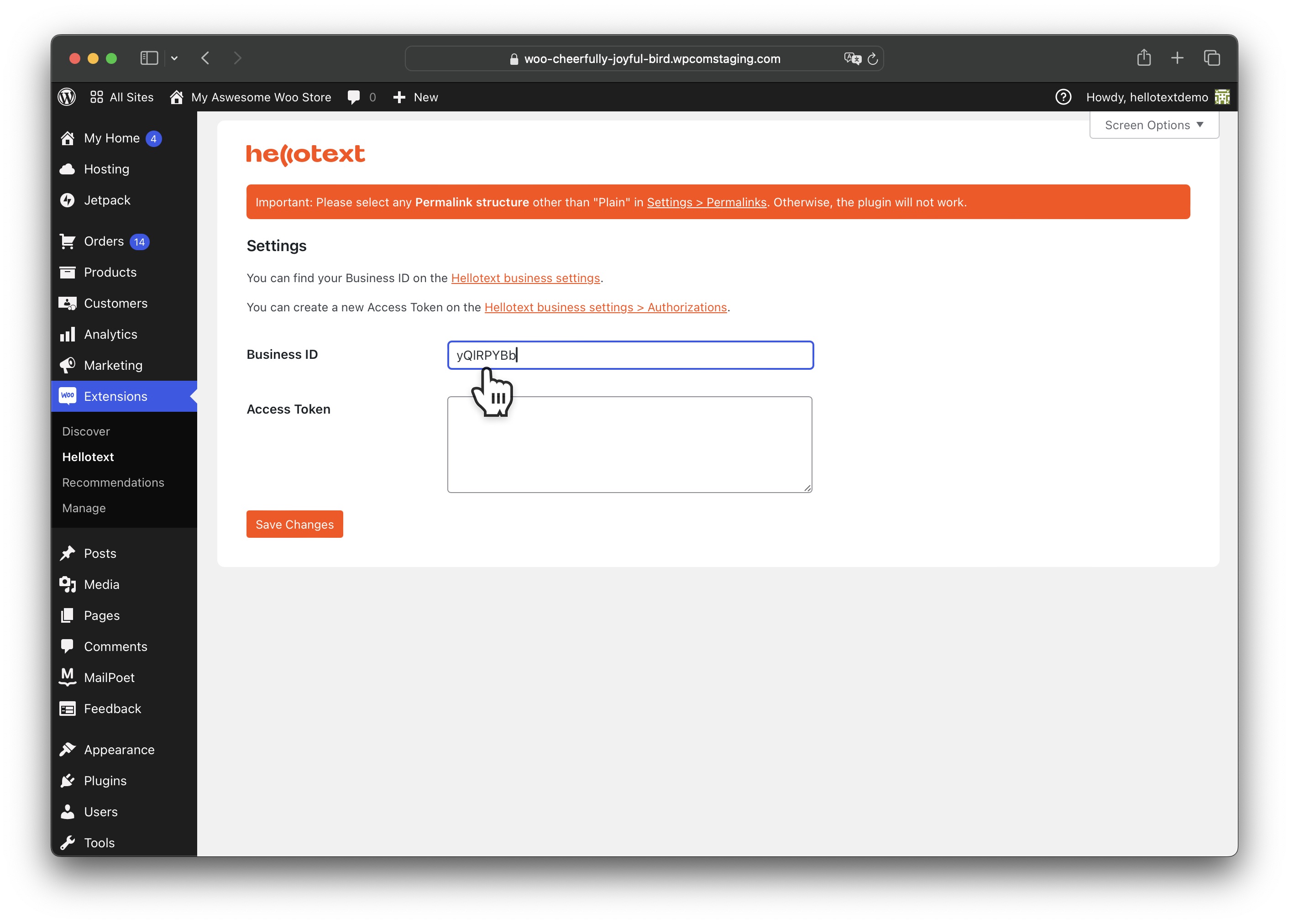Click the Feedback form icon
This screenshot has height=924, width=1289.
(68, 709)
